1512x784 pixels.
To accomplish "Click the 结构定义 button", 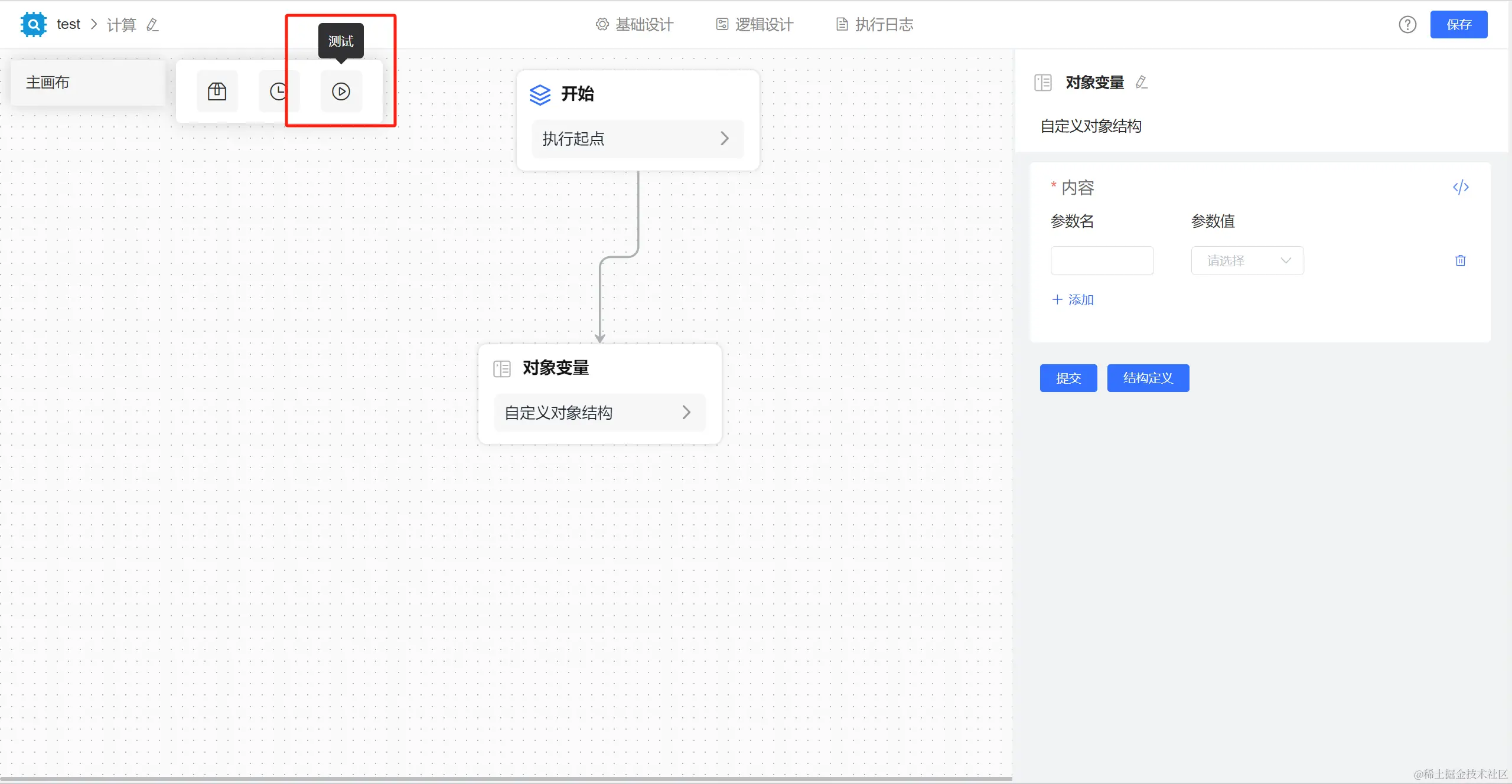I will click(x=1148, y=378).
